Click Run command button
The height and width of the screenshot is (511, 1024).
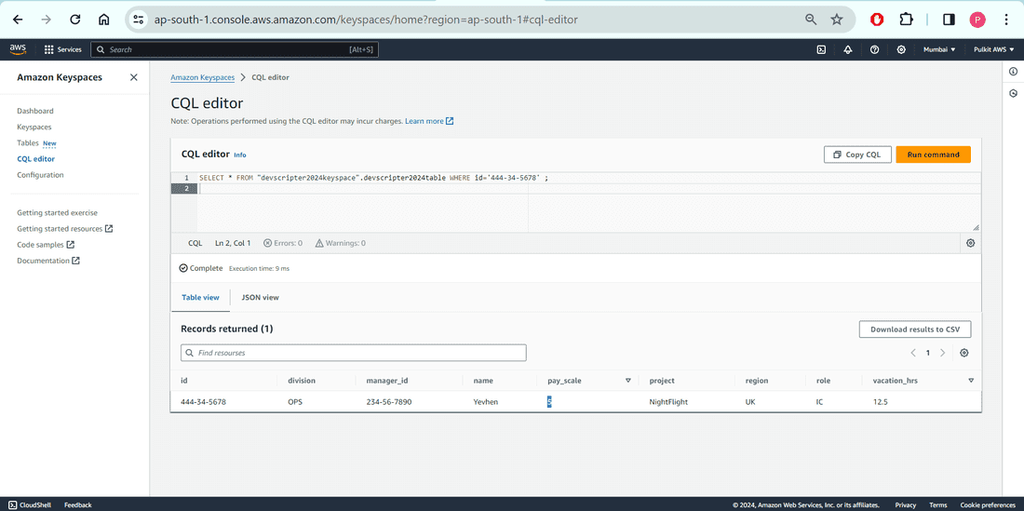tap(933, 155)
